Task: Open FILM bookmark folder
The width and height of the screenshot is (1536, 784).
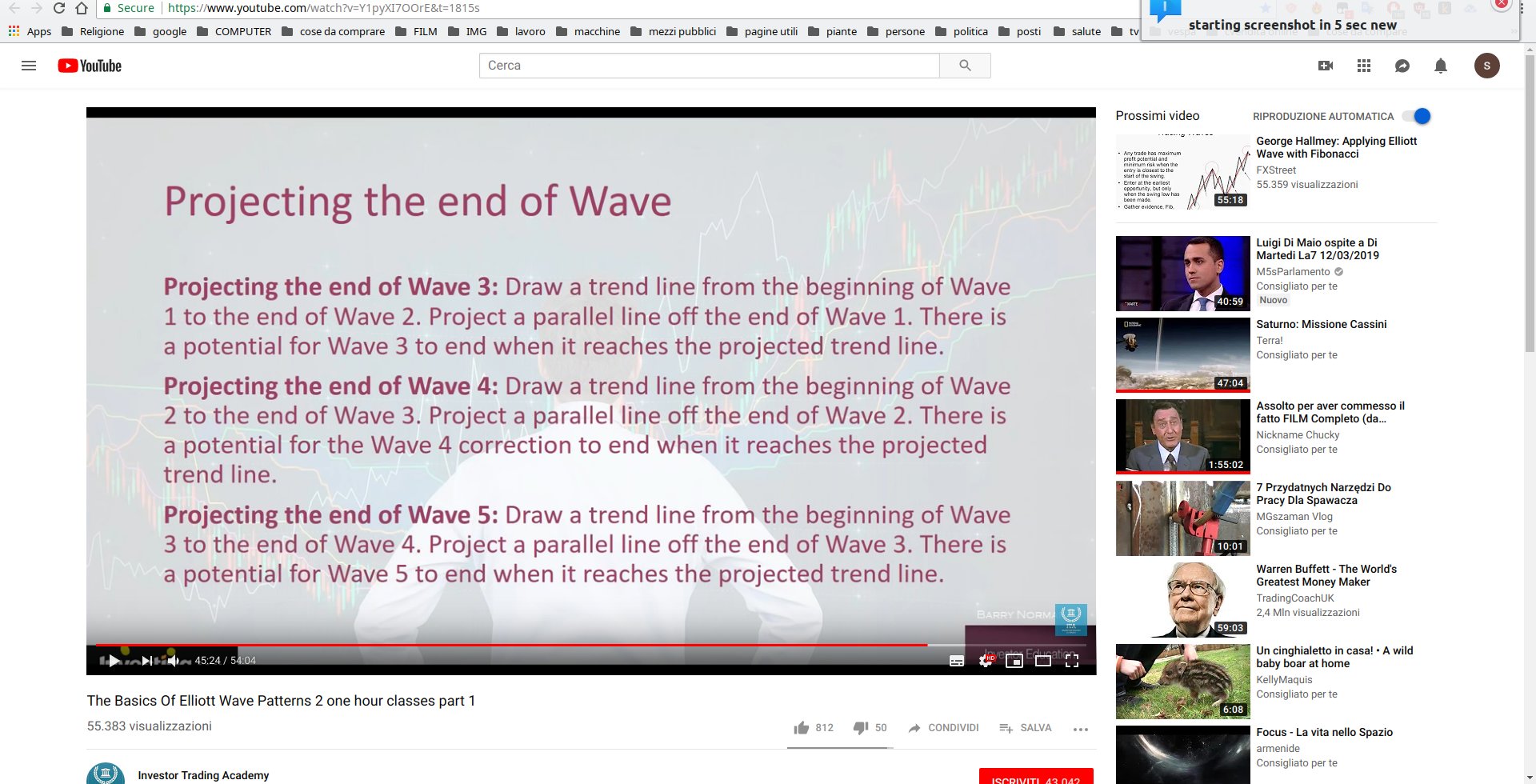Action: 416,31
